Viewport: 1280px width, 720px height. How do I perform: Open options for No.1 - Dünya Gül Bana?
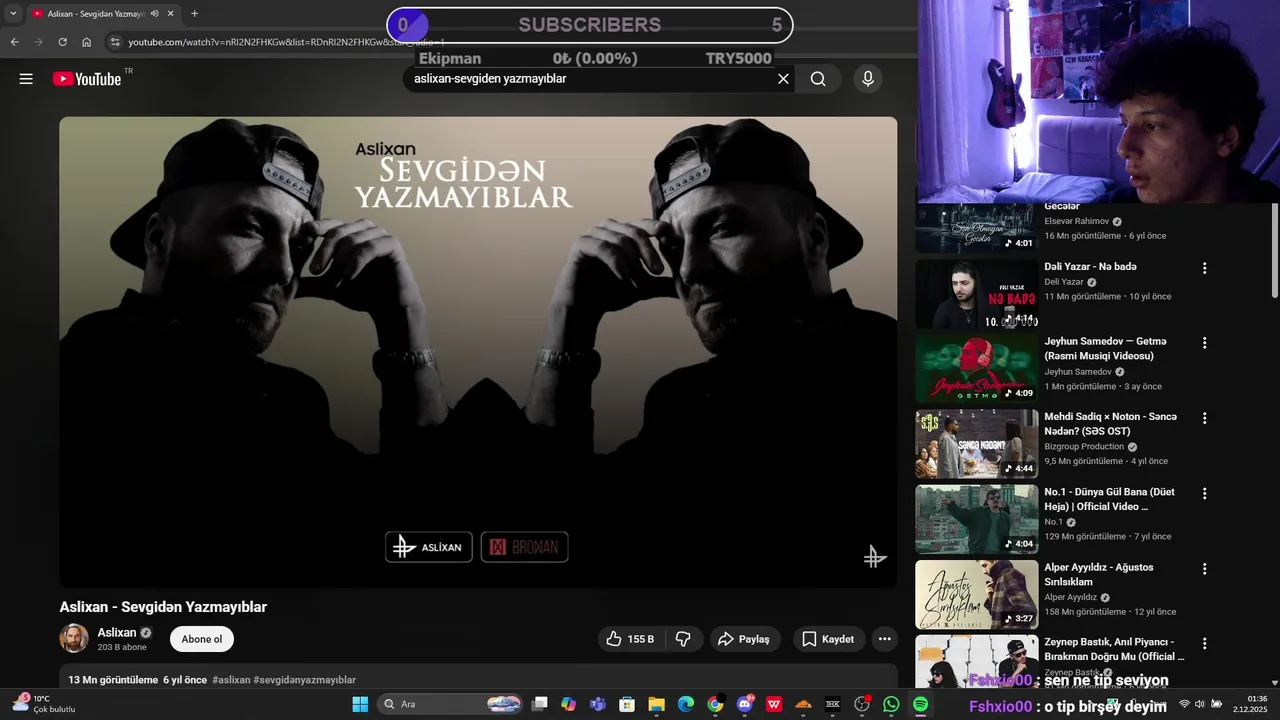(x=1204, y=493)
